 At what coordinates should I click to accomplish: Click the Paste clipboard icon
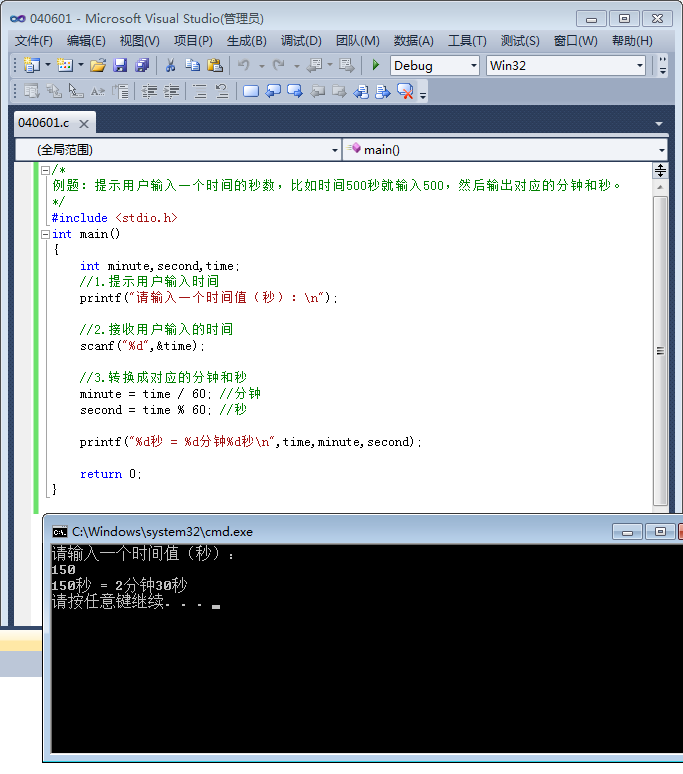tap(215, 65)
